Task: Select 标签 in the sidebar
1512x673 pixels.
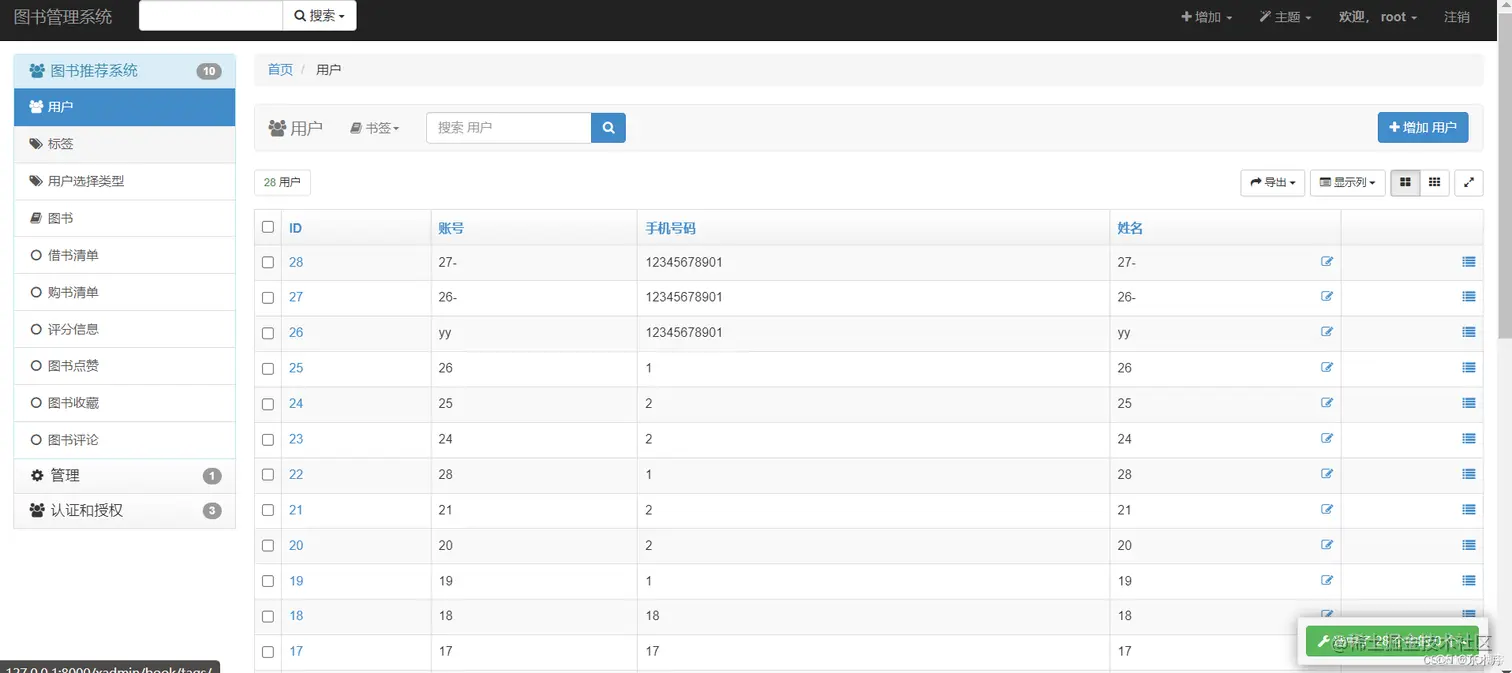Action: click(125, 144)
